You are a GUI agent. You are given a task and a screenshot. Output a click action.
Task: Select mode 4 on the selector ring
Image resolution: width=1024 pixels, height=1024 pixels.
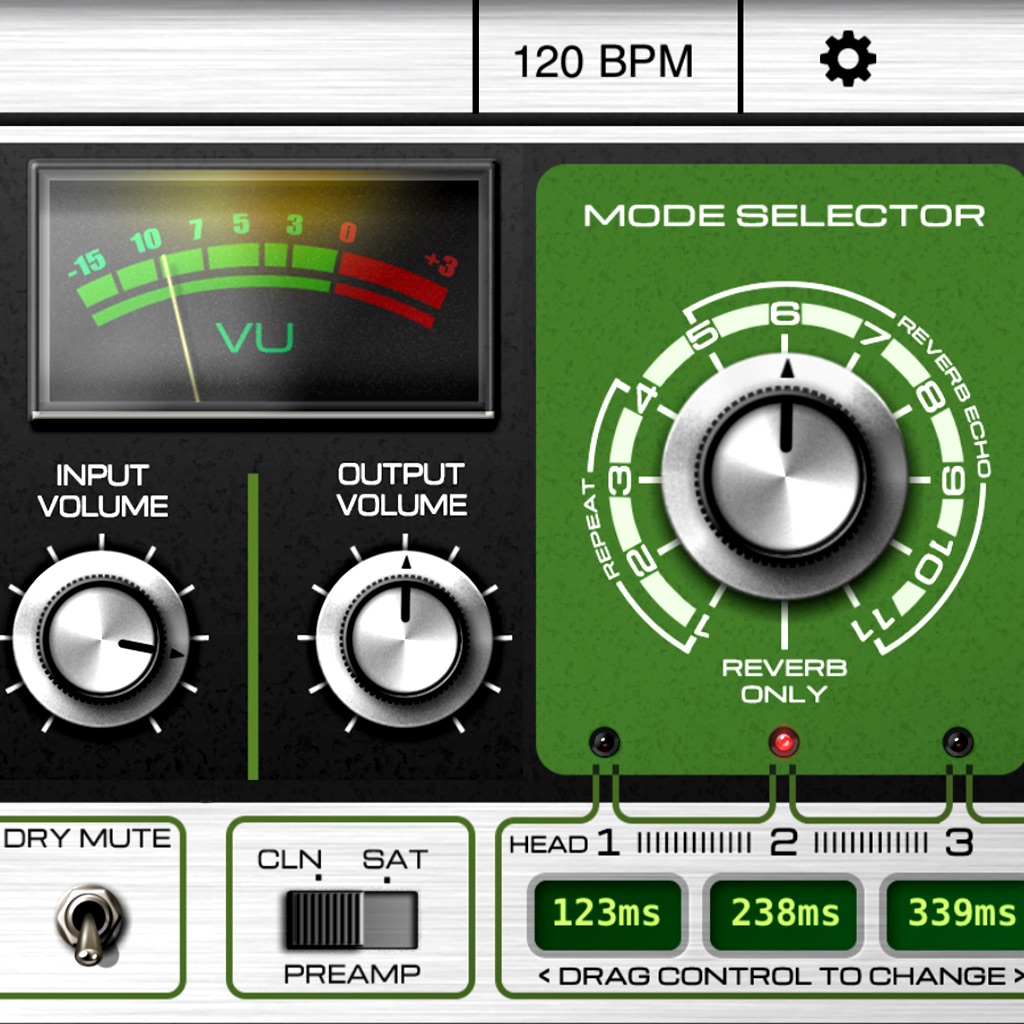645,396
